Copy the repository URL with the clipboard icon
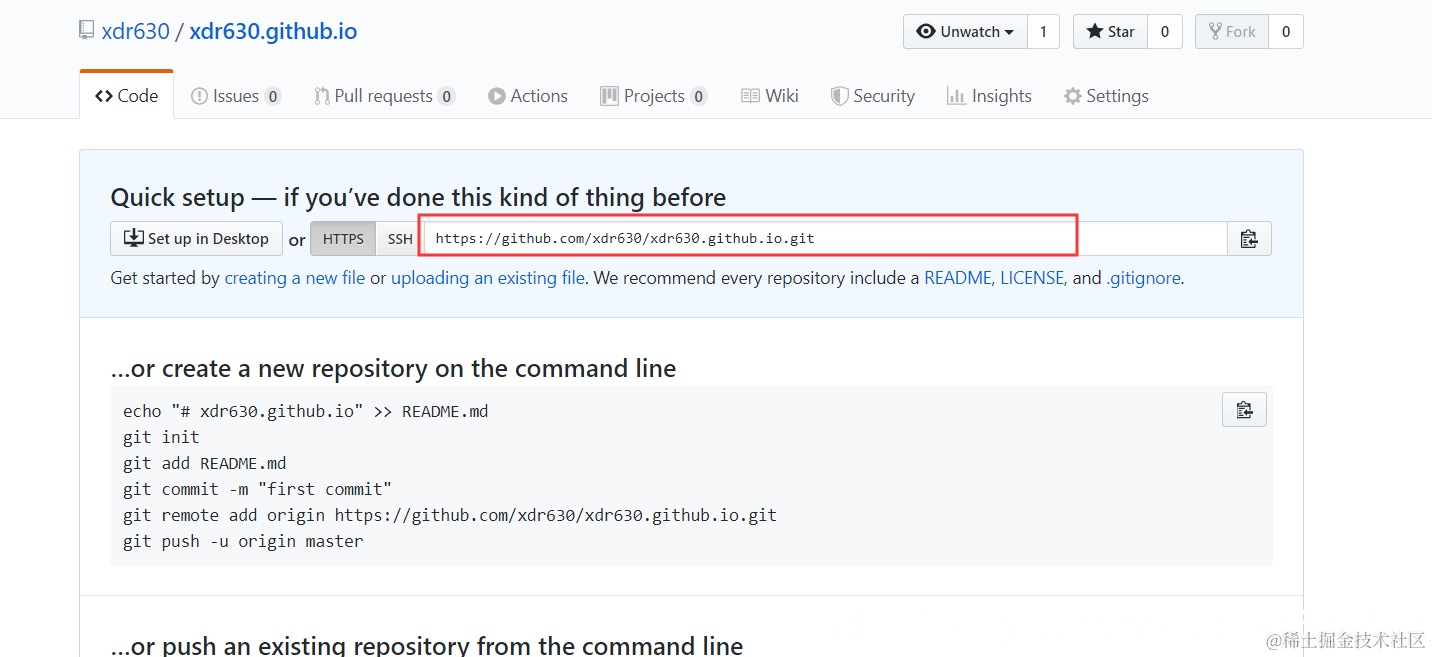Image resolution: width=1432 pixels, height=657 pixels. coord(1249,239)
